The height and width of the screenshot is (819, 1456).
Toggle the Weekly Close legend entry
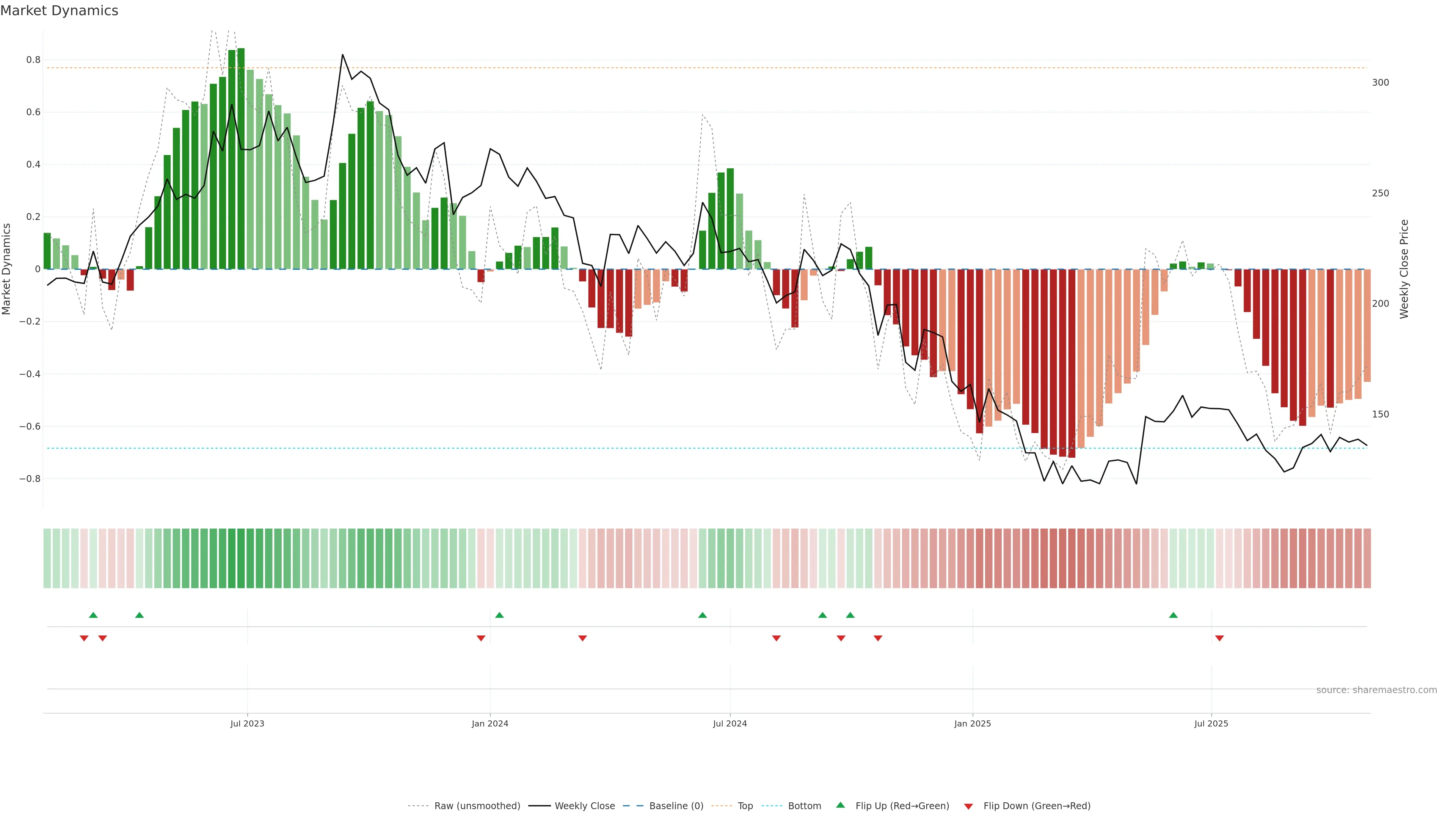(584, 806)
